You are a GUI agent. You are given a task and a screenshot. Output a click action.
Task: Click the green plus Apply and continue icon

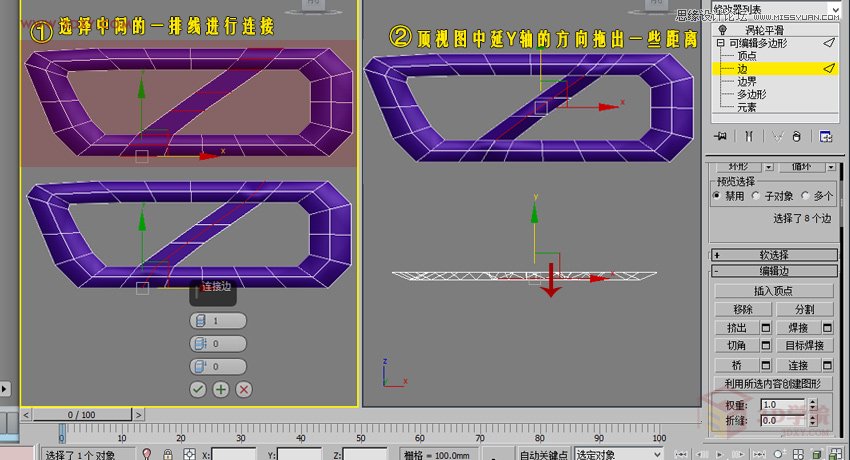point(220,388)
